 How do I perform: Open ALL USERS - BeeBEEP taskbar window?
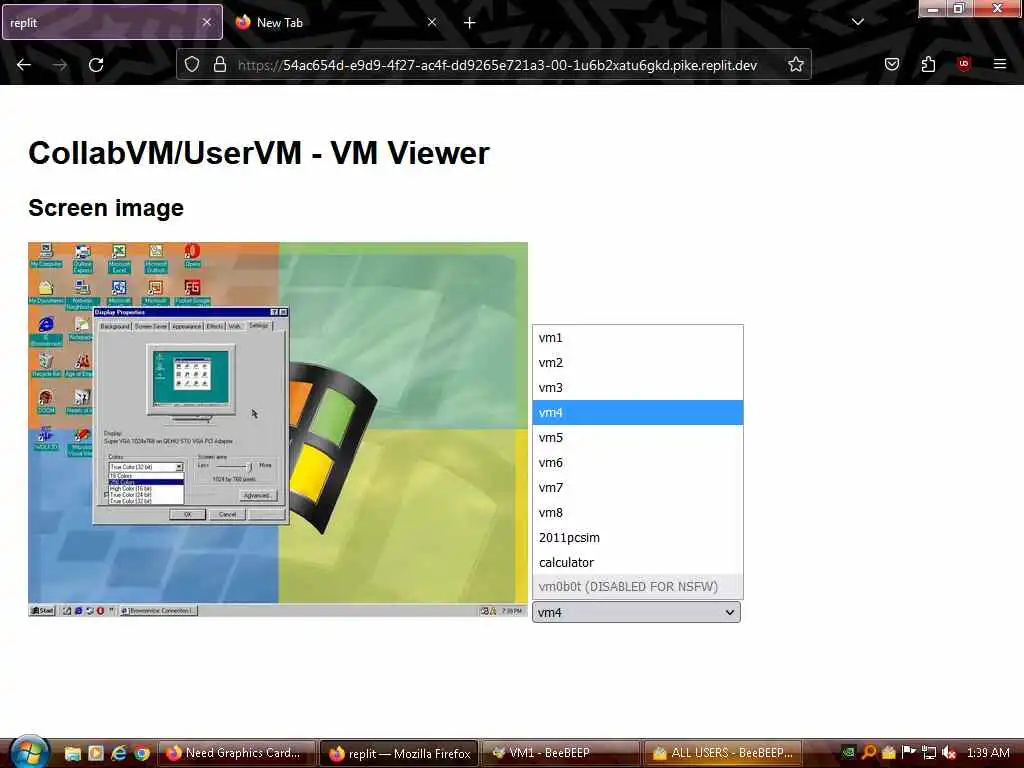[x=723, y=753]
